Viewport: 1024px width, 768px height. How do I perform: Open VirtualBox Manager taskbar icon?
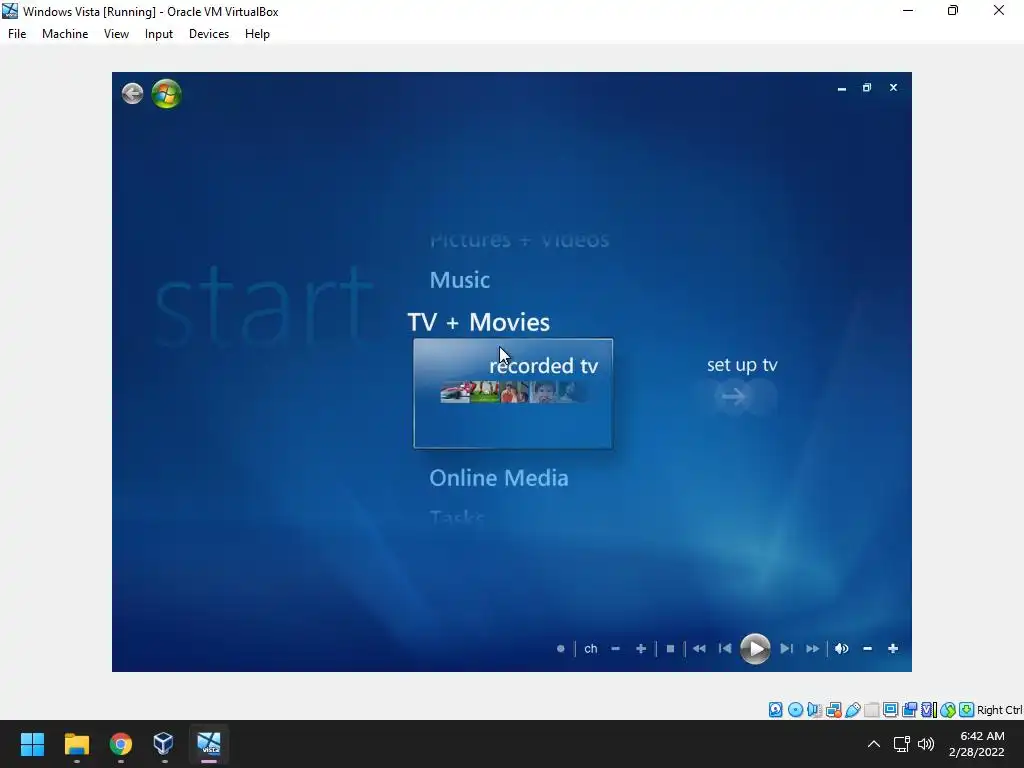pyautogui.click(x=164, y=744)
